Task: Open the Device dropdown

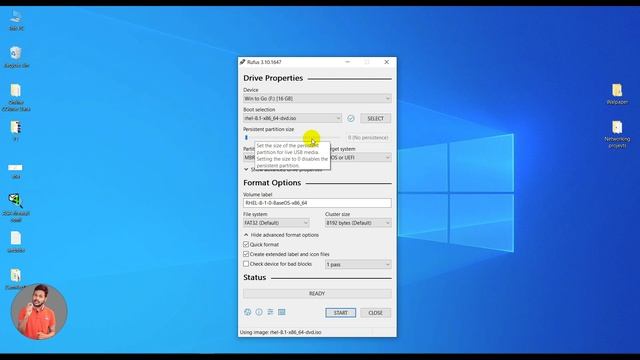Action: pyautogui.click(x=317, y=99)
